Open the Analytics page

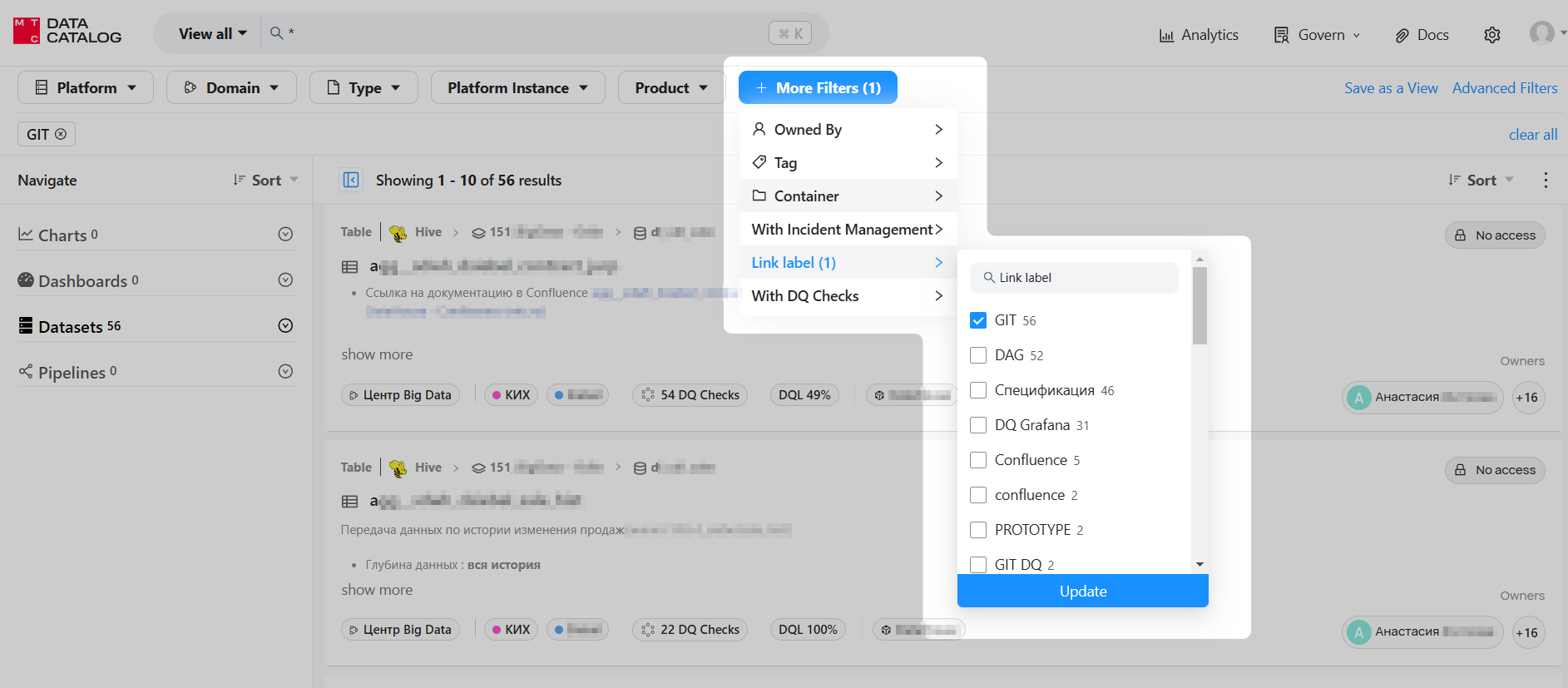tap(1199, 35)
